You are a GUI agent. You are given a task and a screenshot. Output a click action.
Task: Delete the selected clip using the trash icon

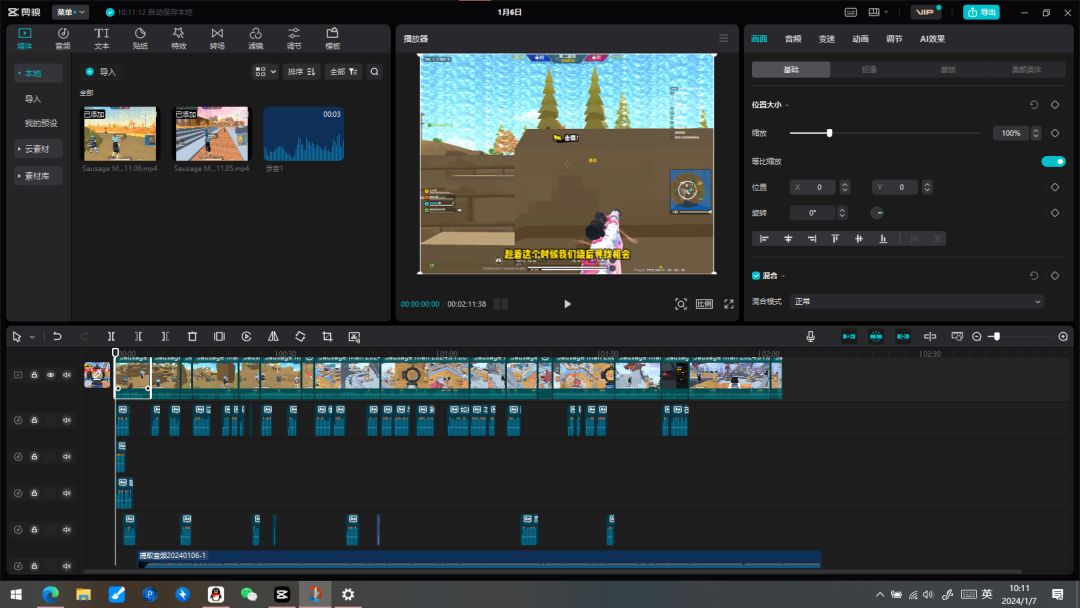tap(192, 337)
